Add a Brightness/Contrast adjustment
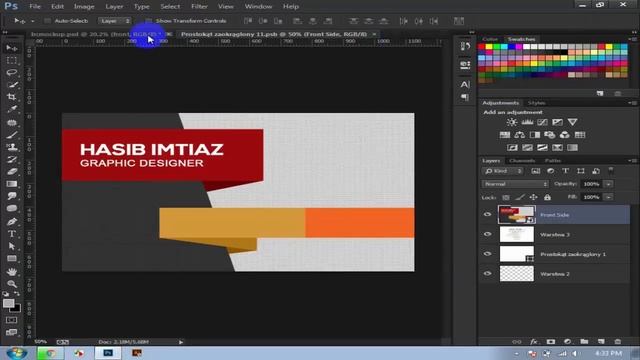Image resolution: width=640 pixels, height=360 pixels. (x=511, y=122)
